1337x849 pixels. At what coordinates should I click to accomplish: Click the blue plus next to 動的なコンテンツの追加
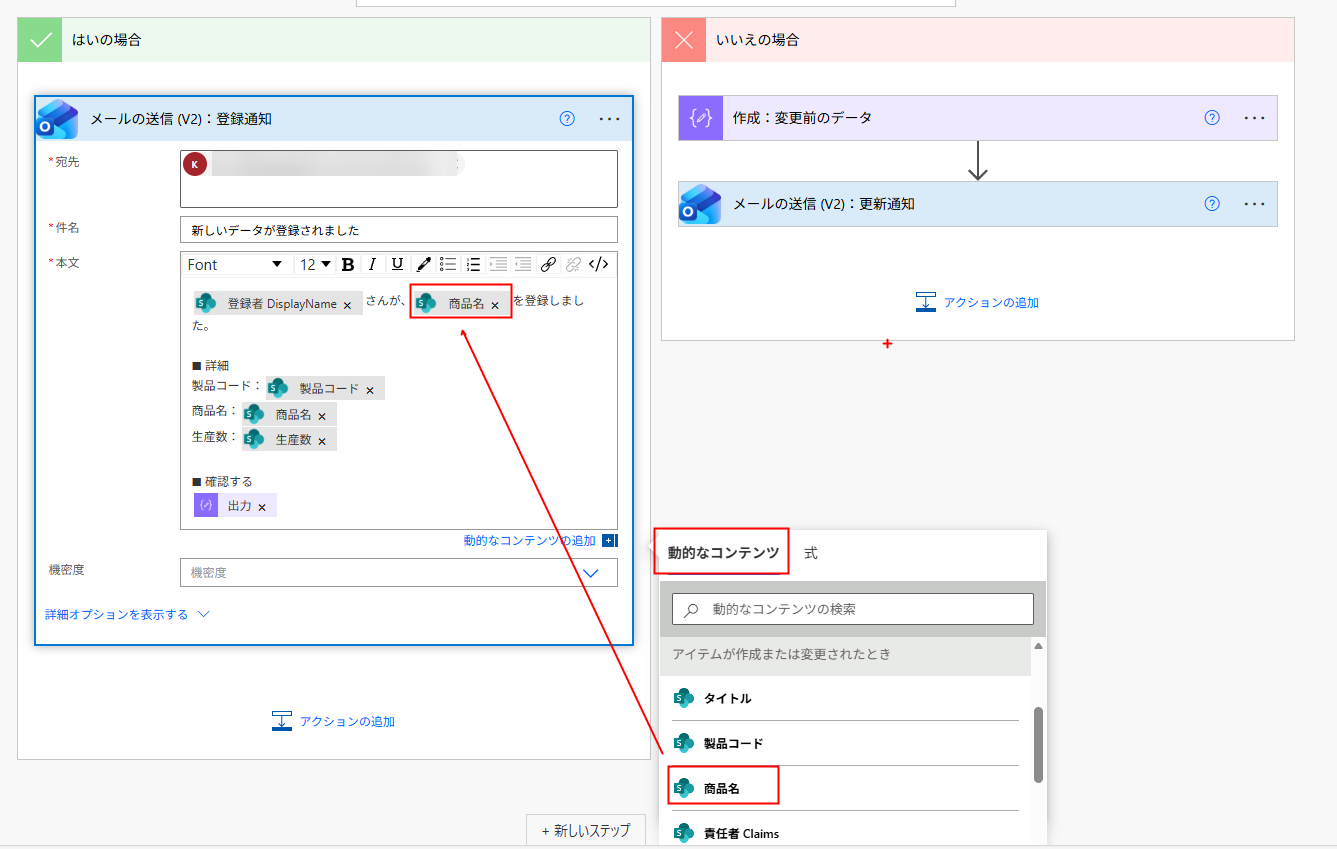(608, 541)
